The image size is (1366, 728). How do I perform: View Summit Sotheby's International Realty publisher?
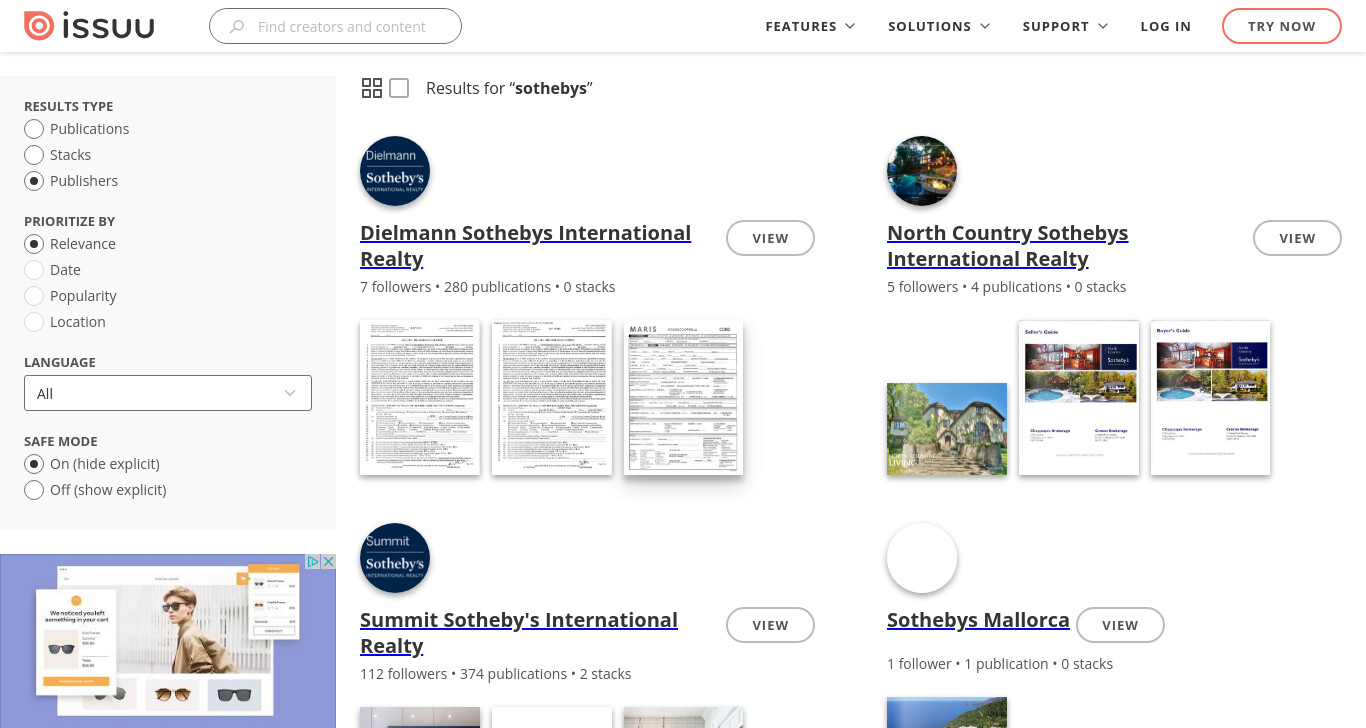pos(770,625)
